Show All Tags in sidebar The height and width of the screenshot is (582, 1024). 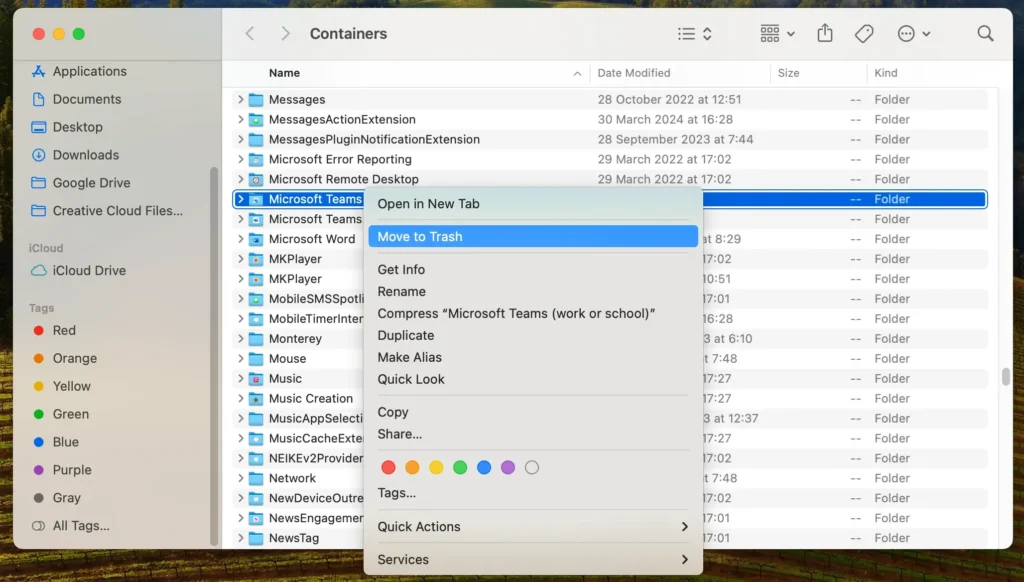pos(71,526)
